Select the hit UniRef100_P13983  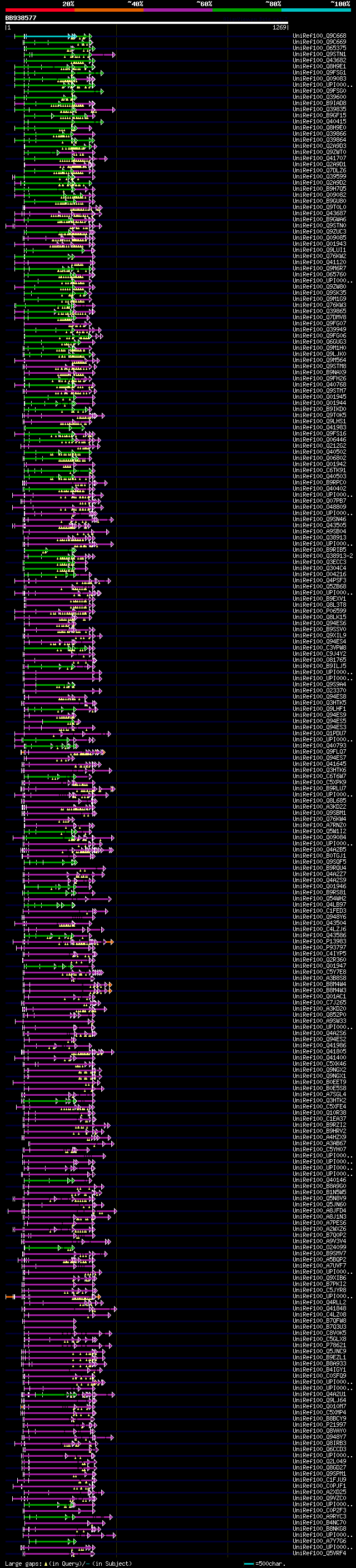pos(319,941)
